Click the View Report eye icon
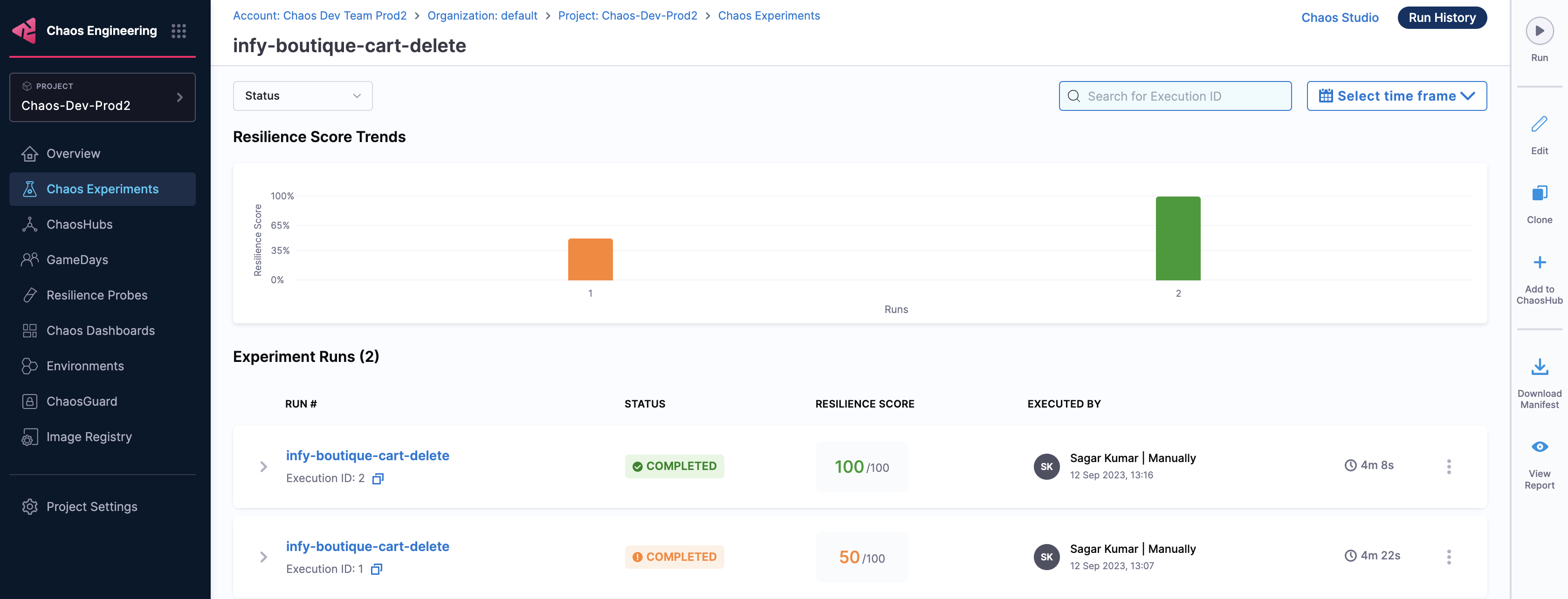Viewport: 1568px width, 599px height. pyautogui.click(x=1539, y=447)
